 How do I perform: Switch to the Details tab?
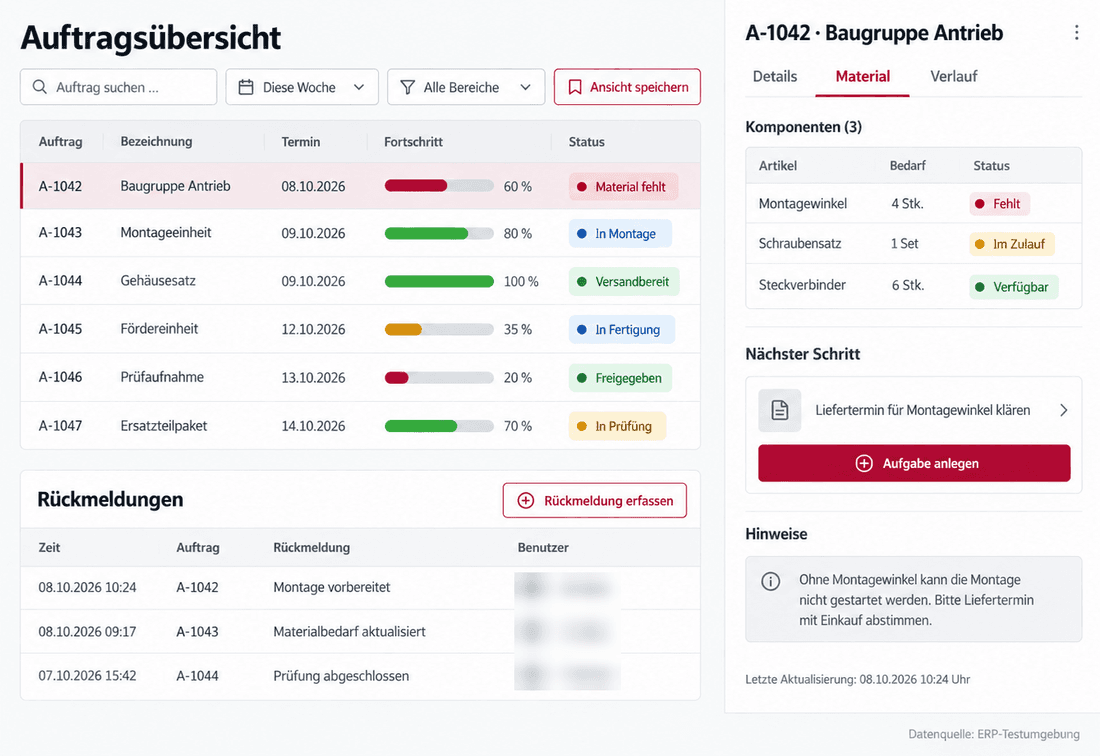point(774,76)
